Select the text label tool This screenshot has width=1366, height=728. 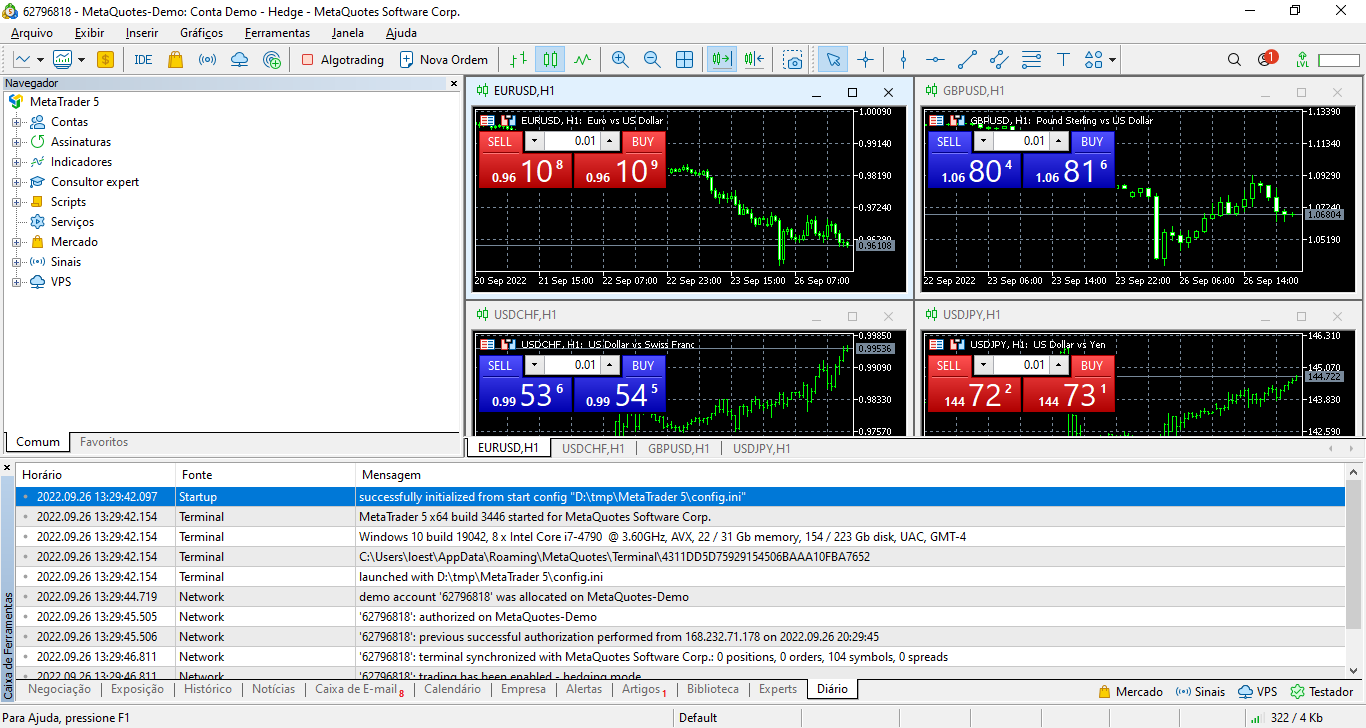(1063, 60)
